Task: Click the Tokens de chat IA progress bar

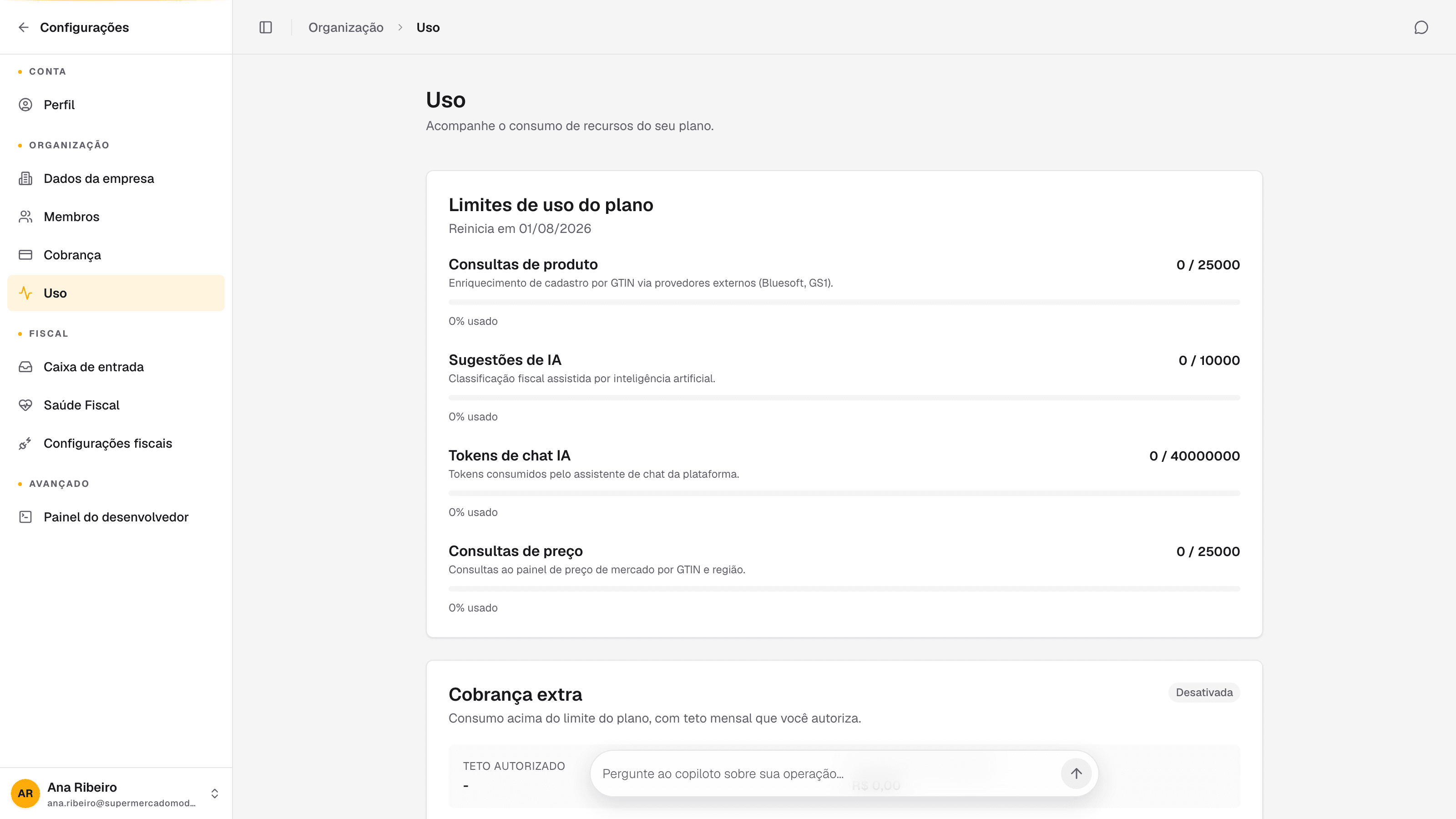Action: (844, 493)
